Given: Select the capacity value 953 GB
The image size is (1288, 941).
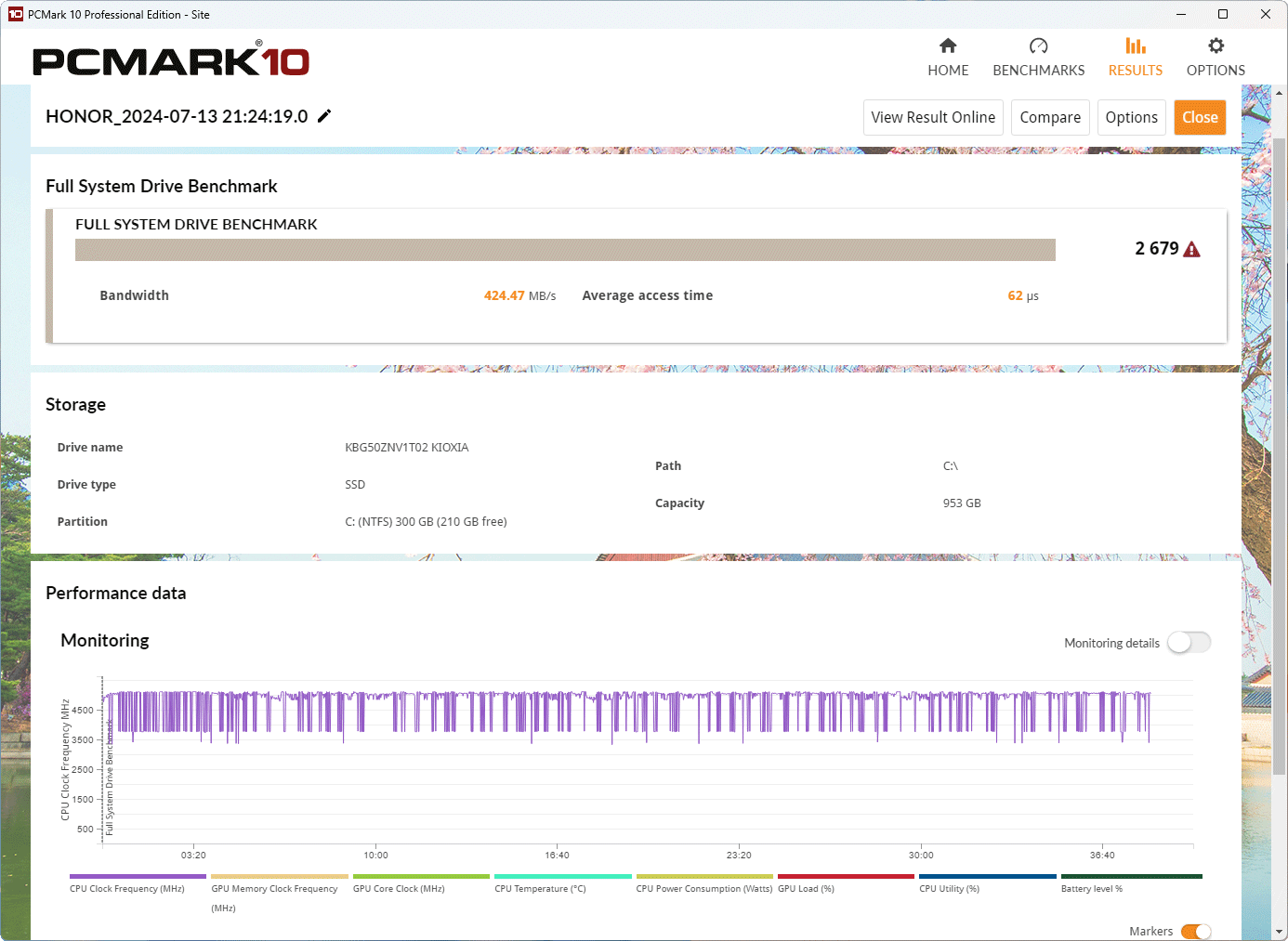Looking at the screenshot, I should pos(962,503).
